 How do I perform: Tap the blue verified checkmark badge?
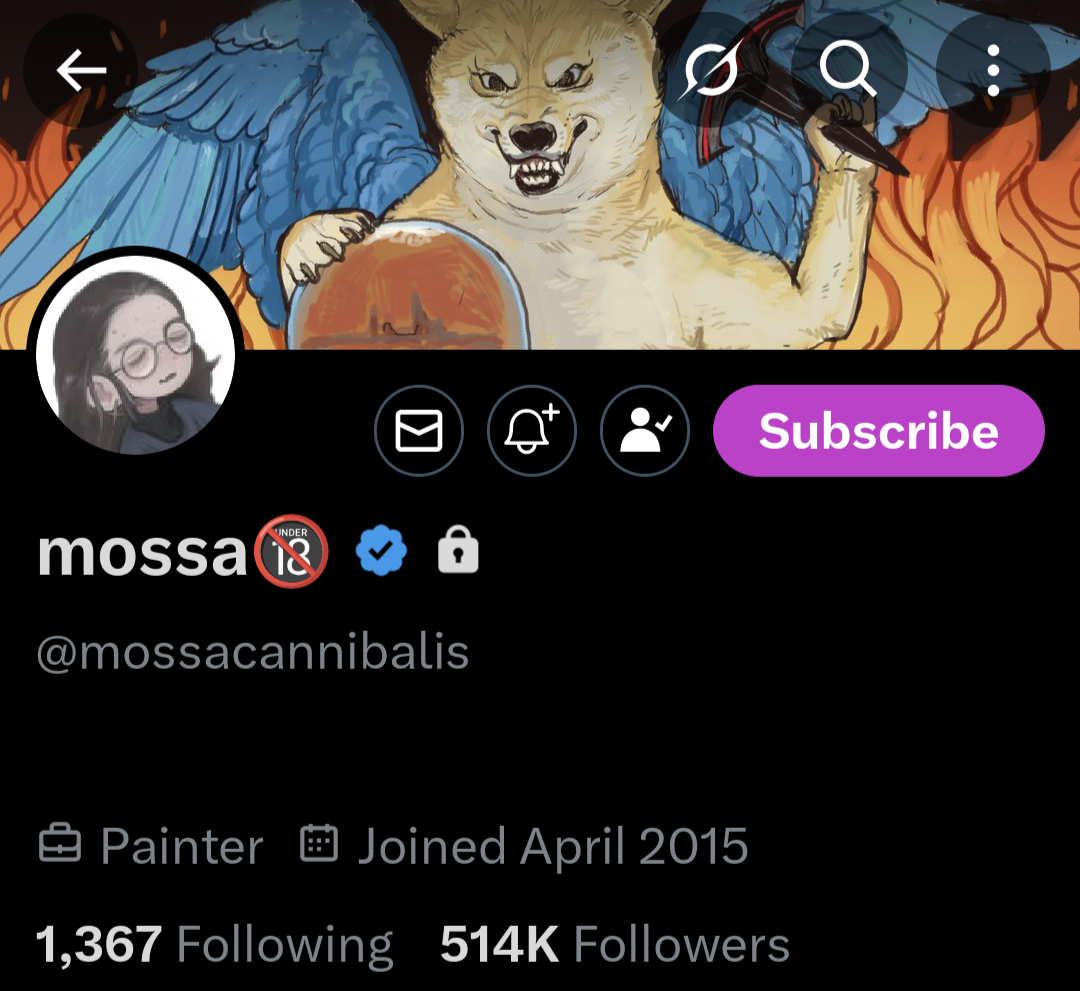381,550
